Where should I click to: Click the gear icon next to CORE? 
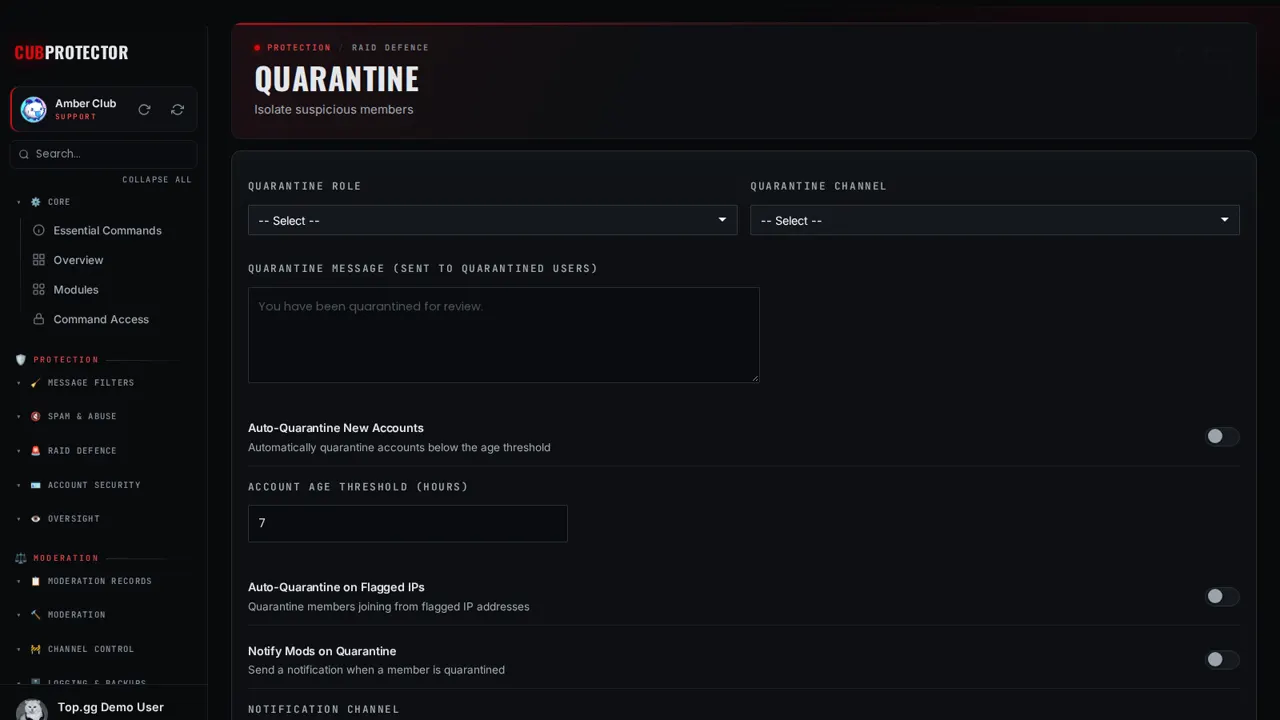coord(36,202)
